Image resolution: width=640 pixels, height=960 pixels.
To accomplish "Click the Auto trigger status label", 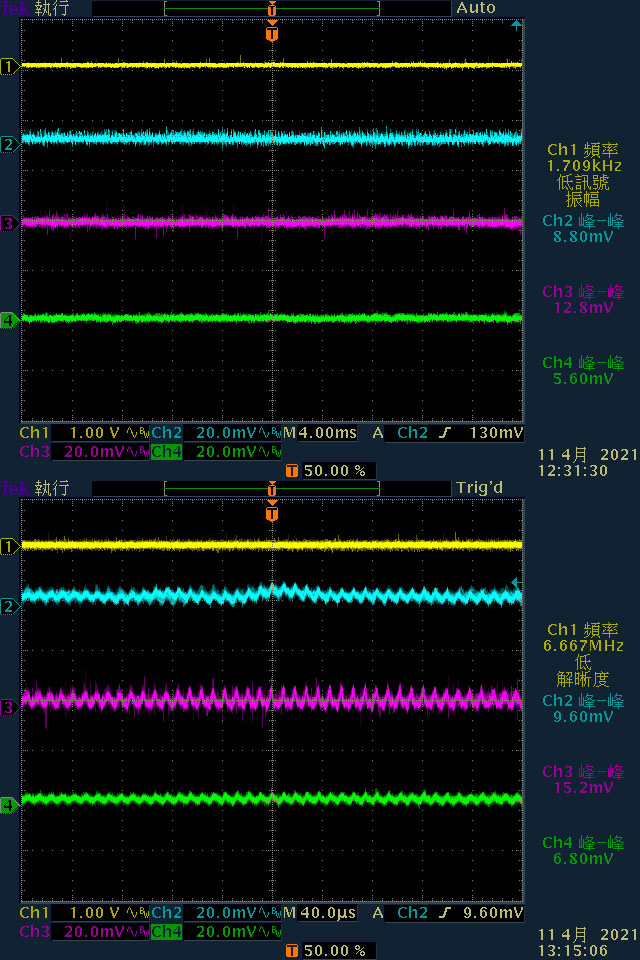I will pos(476,8).
